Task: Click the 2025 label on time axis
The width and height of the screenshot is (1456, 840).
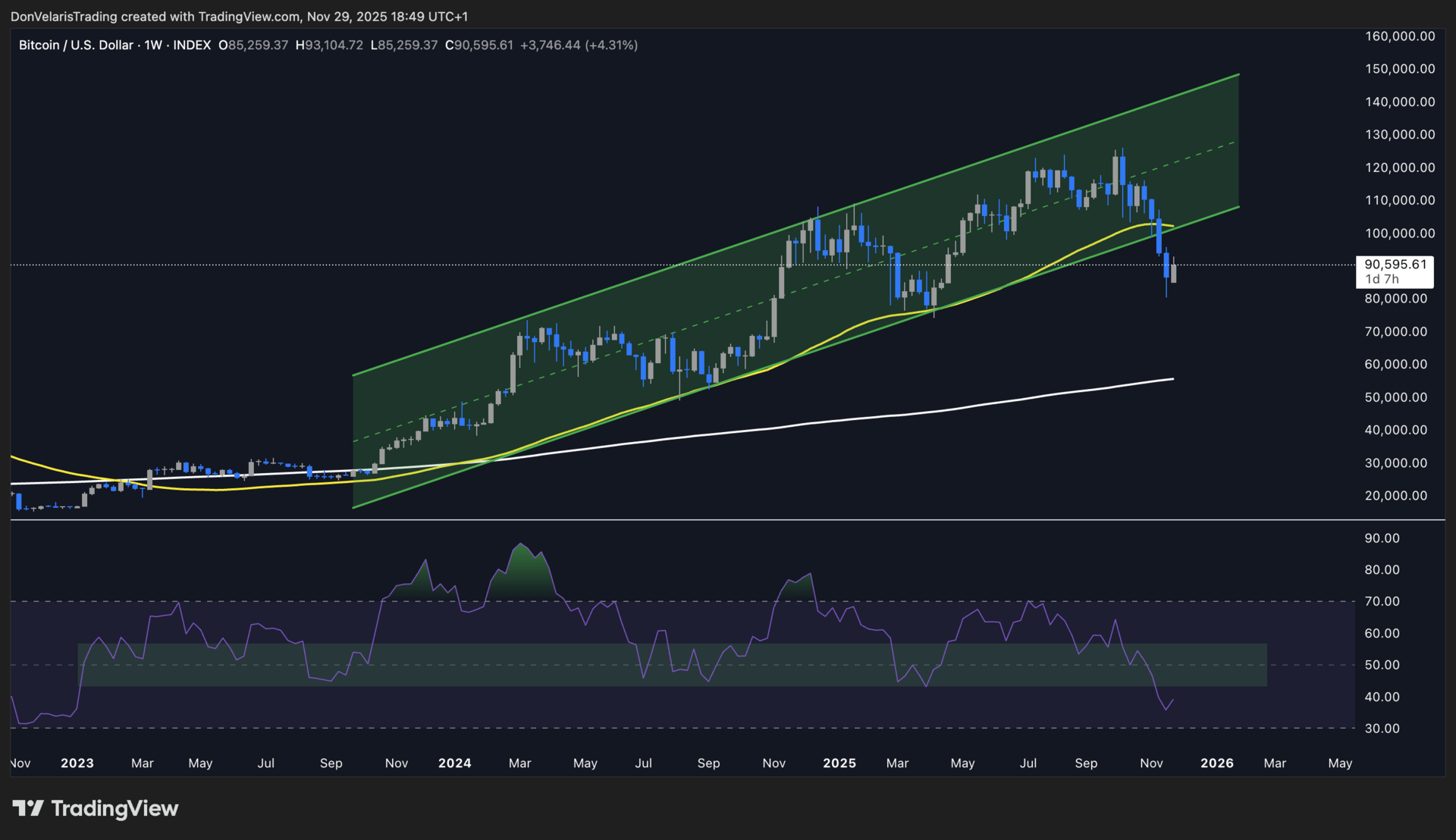Action: pos(839,763)
